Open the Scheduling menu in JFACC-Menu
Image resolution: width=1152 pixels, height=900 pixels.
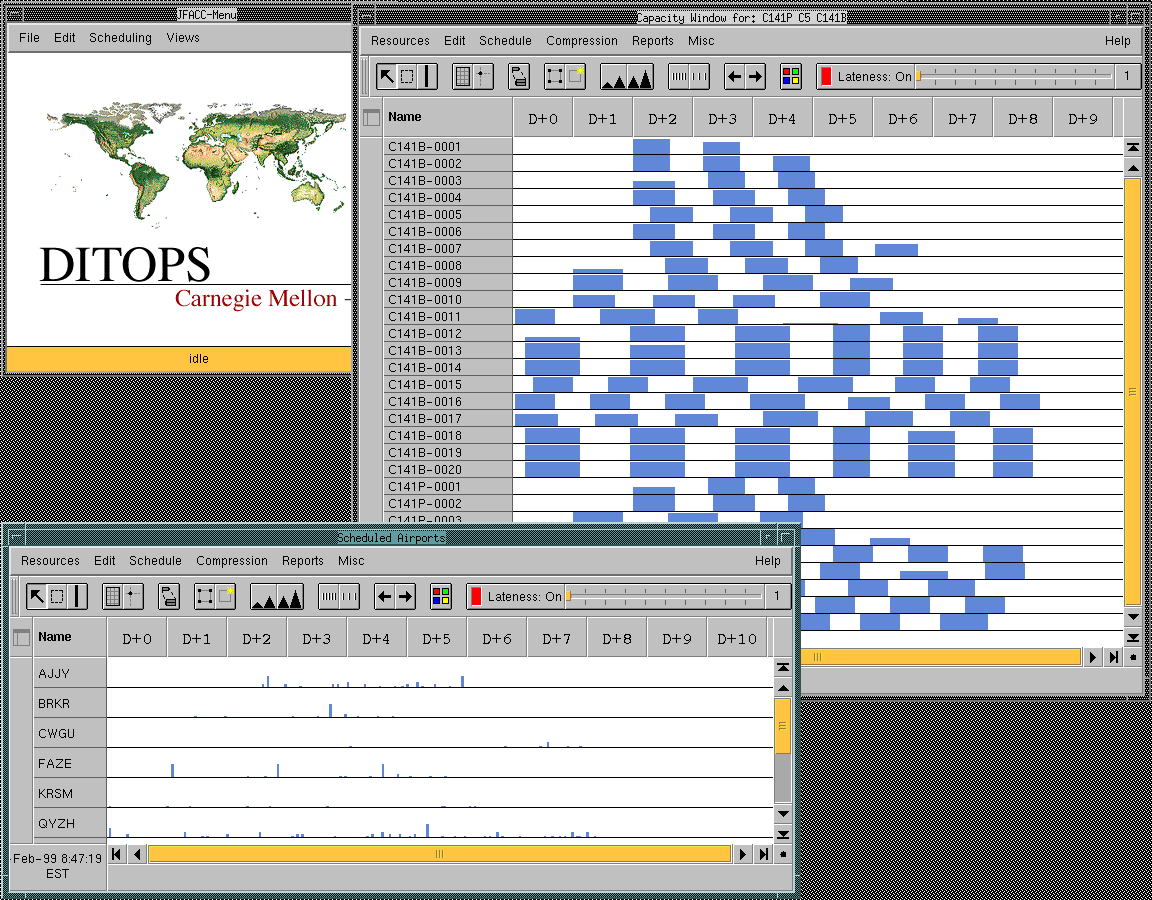(x=120, y=38)
